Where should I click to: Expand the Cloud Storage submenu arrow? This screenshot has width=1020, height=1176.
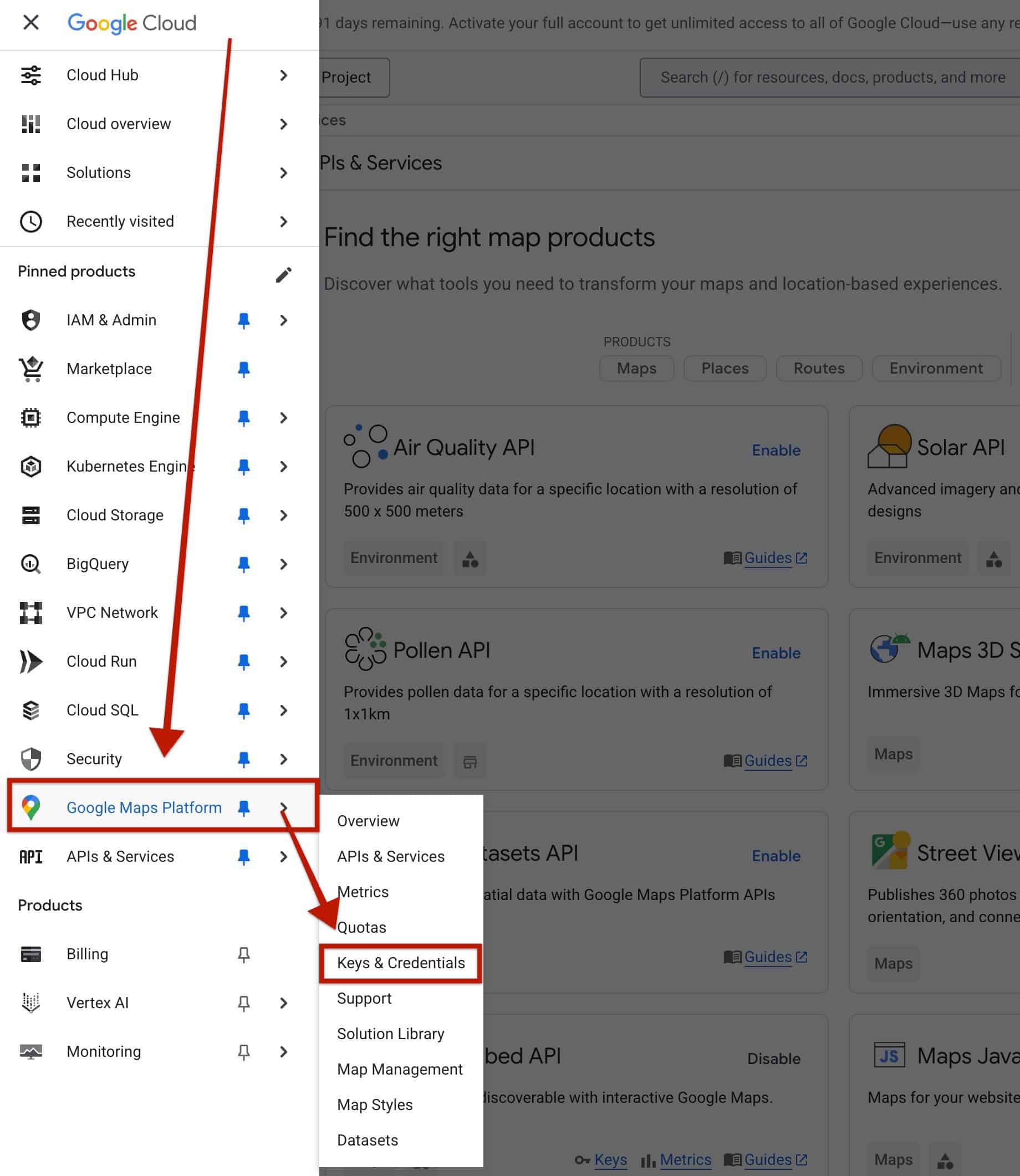point(283,515)
